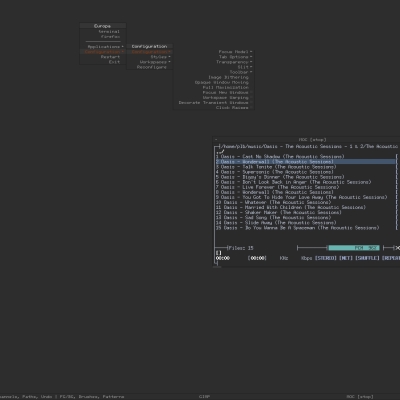400x400 pixels.
Task: Click the MOC music directory path header
Action: [x=309, y=146]
